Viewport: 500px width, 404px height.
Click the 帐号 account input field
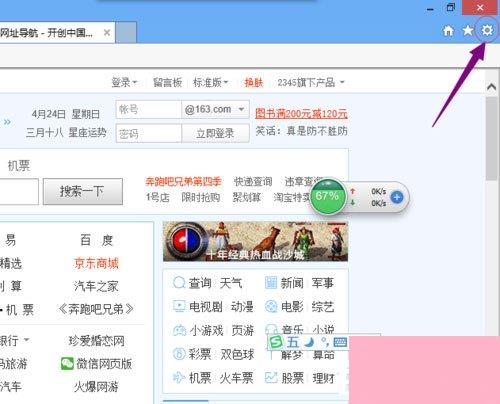[x=149, y=109]
